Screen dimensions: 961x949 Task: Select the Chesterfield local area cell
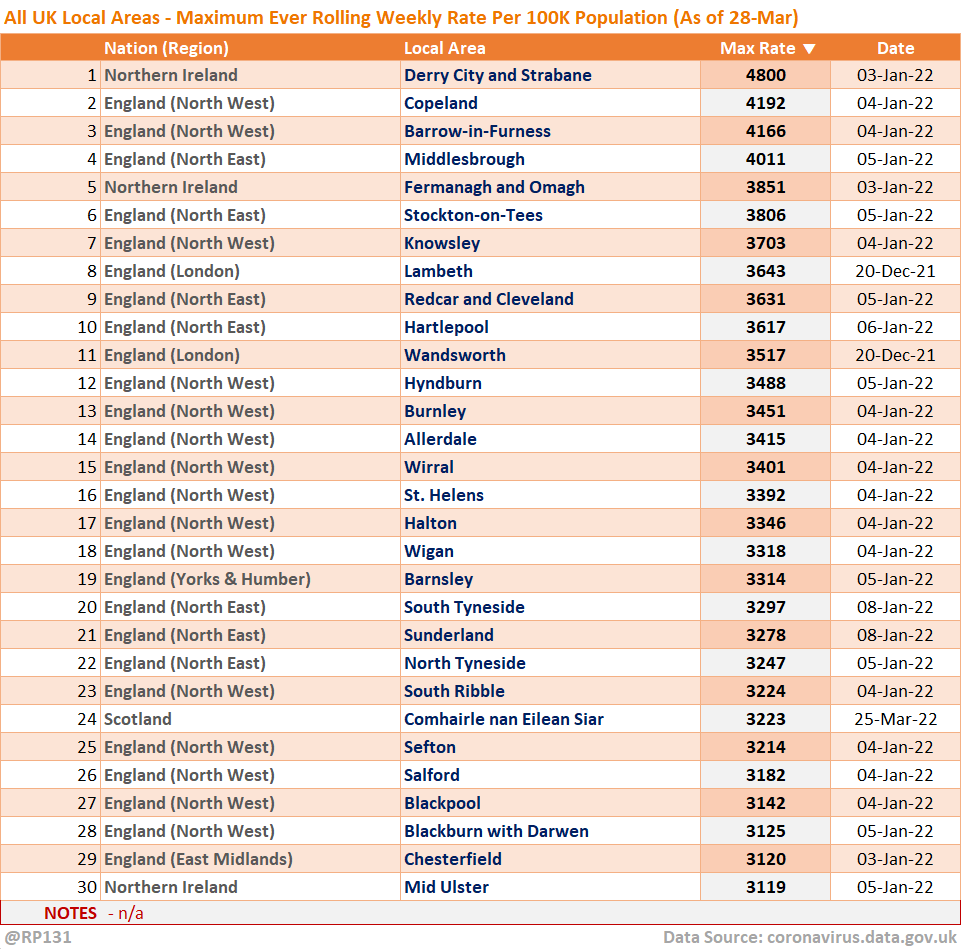click(x=453, y=859)
